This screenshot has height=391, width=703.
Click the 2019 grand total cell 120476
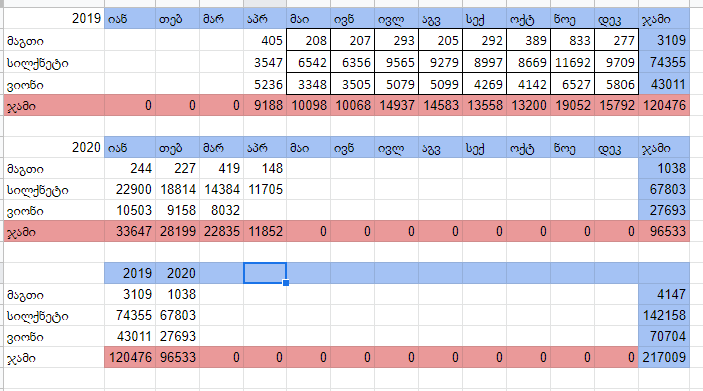664,106
